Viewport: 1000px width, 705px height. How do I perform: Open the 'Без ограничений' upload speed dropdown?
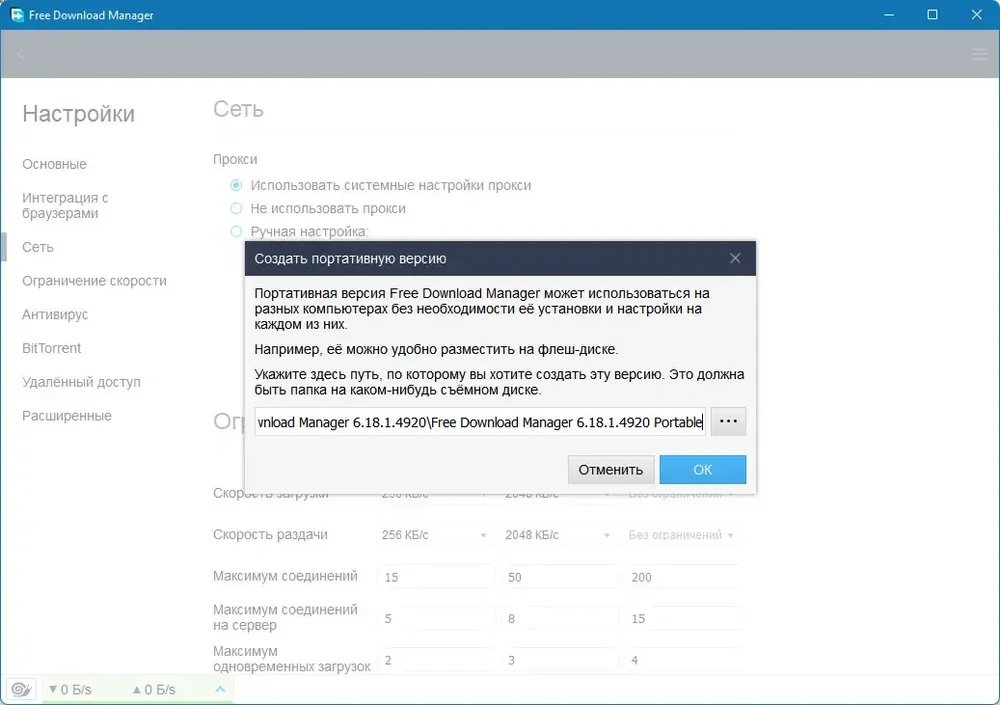(681, 535)
